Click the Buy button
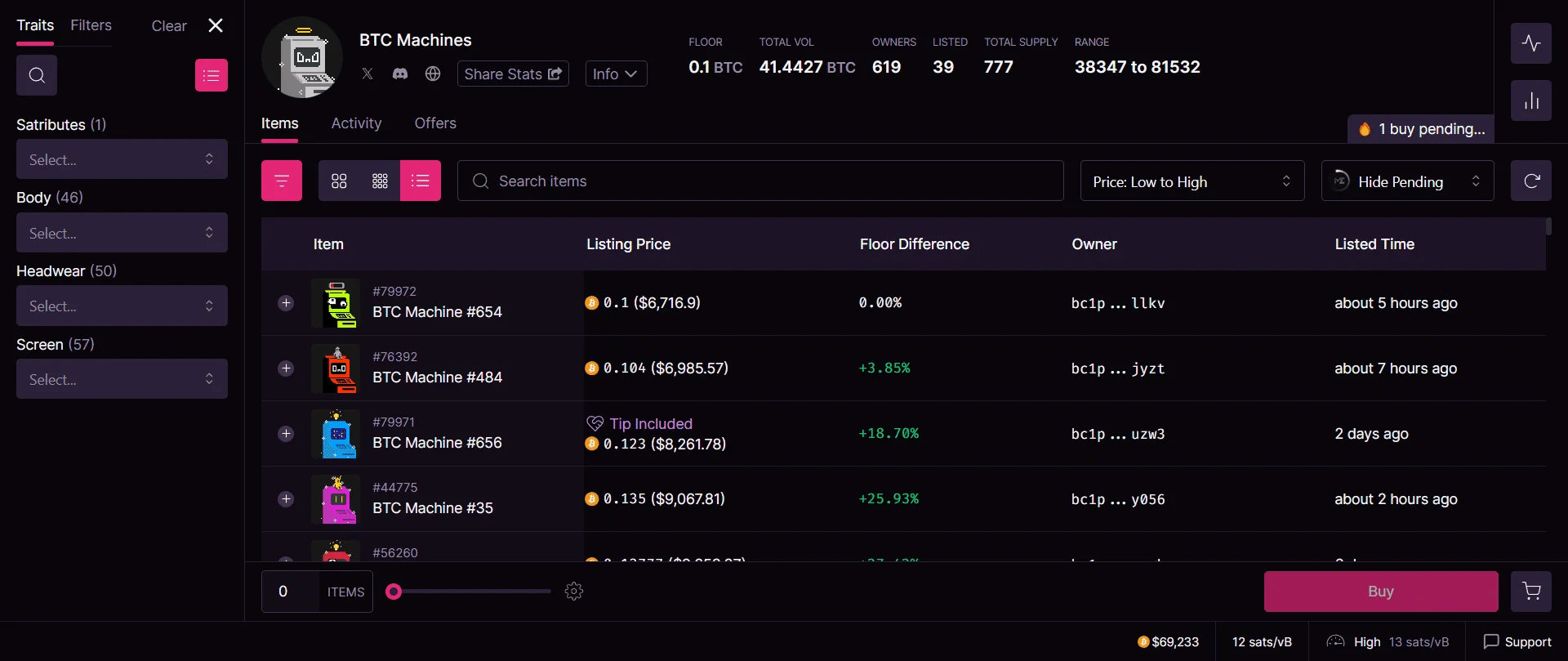The width and height of the screenshot is (1568, 661). pyautogui.click(x=1381, y=592)
